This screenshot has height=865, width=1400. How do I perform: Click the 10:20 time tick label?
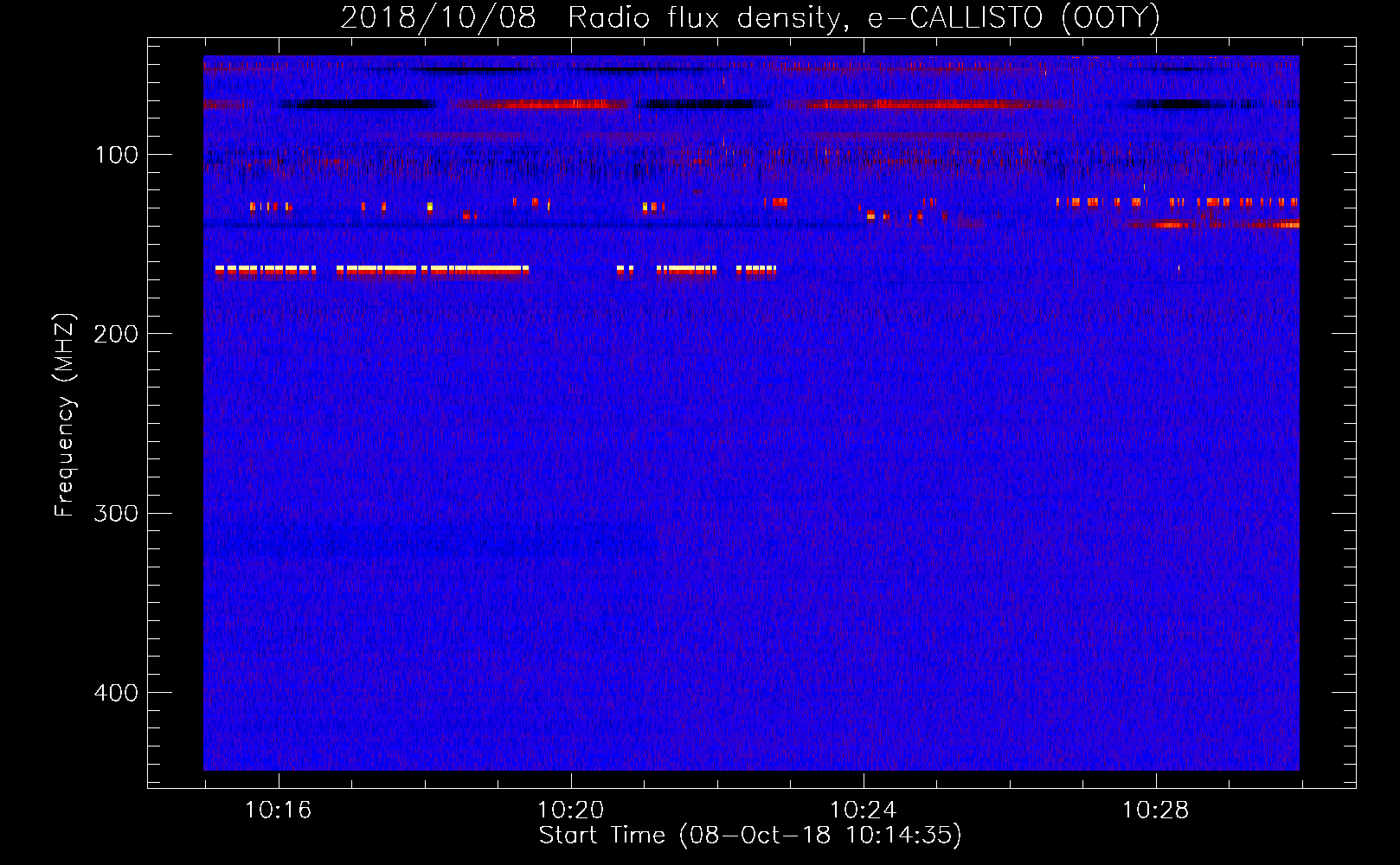tap(570, 811)
